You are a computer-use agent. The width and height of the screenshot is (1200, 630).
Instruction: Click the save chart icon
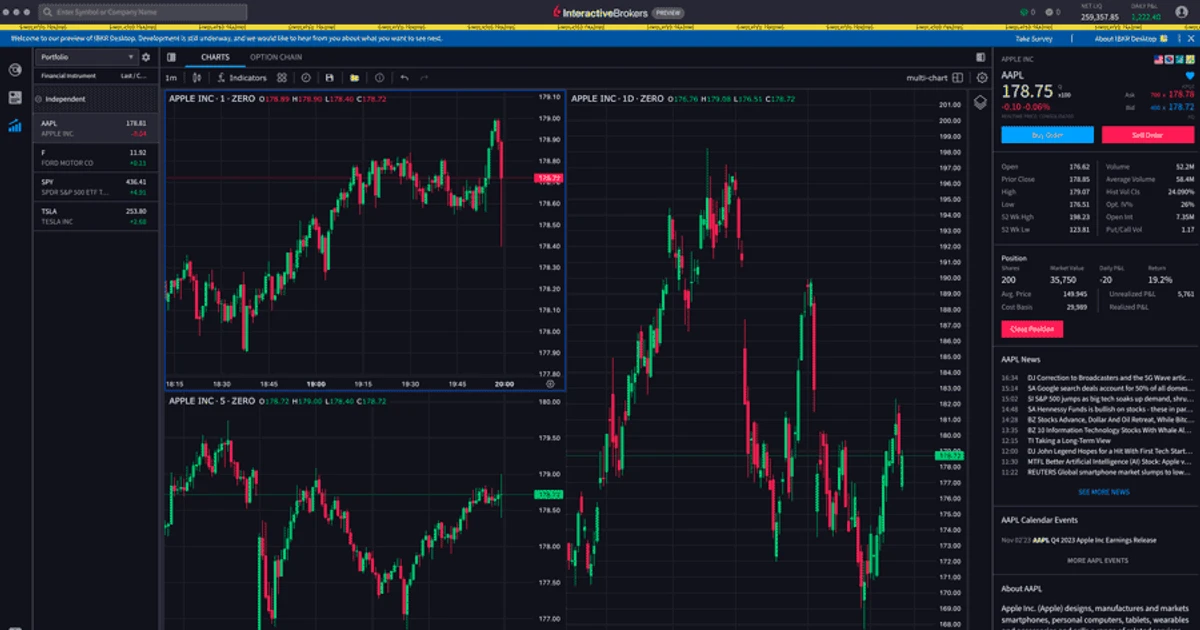click(x=330, y=77)
